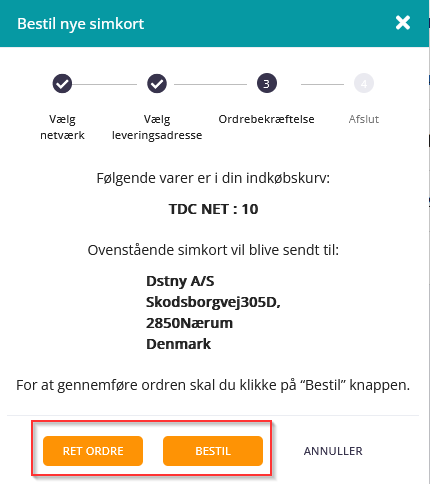This screenshot has height=484, width=430.
Task: Click the Bestil nye simkort title
Action: pyautogui.click(x=81, y=24)
